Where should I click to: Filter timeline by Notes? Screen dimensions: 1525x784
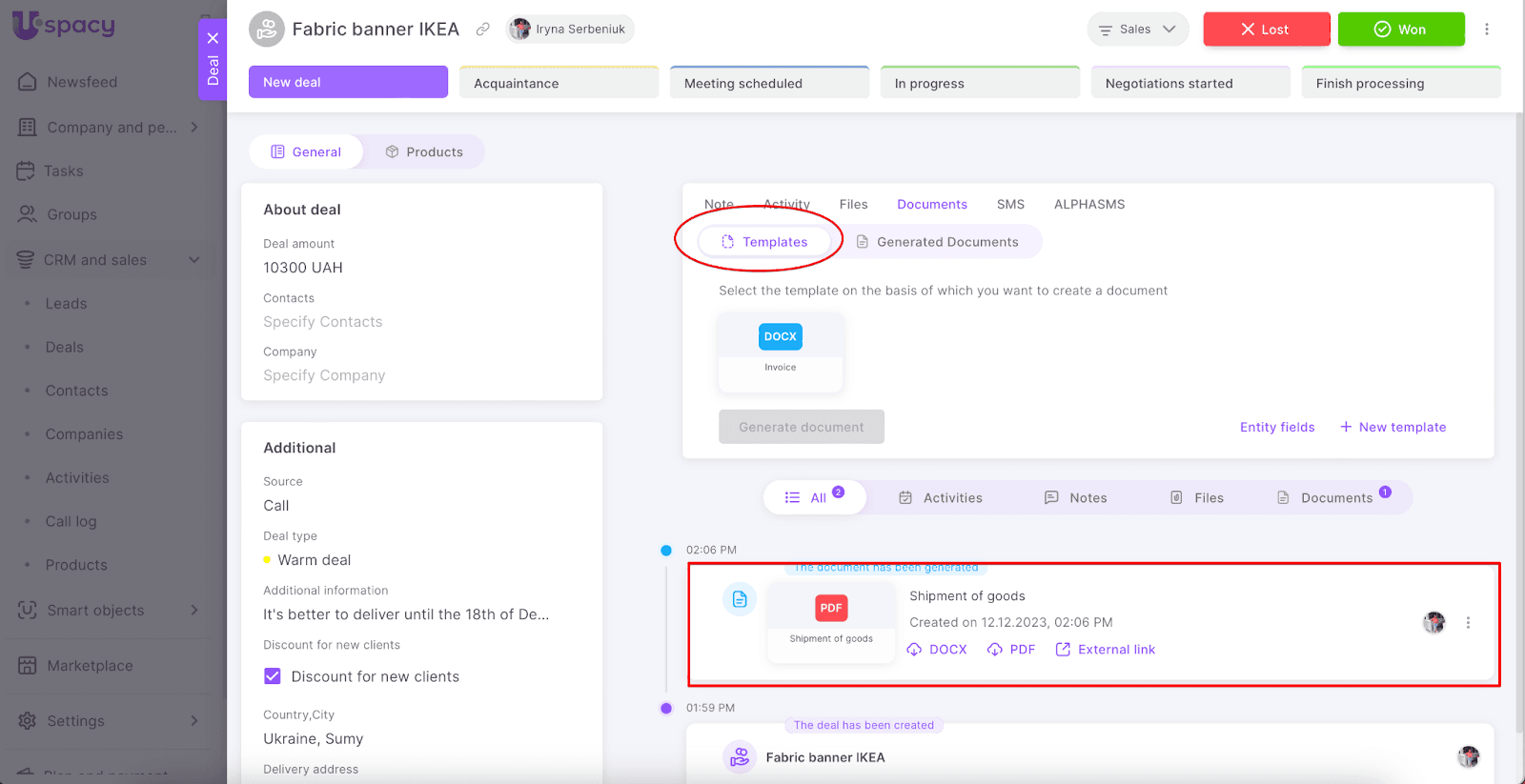tap(1076, 497)
